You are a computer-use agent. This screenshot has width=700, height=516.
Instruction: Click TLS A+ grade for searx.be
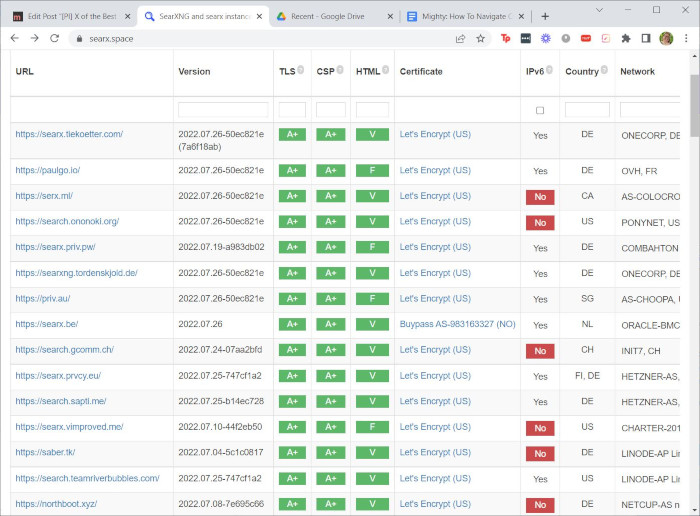(292, 325)
